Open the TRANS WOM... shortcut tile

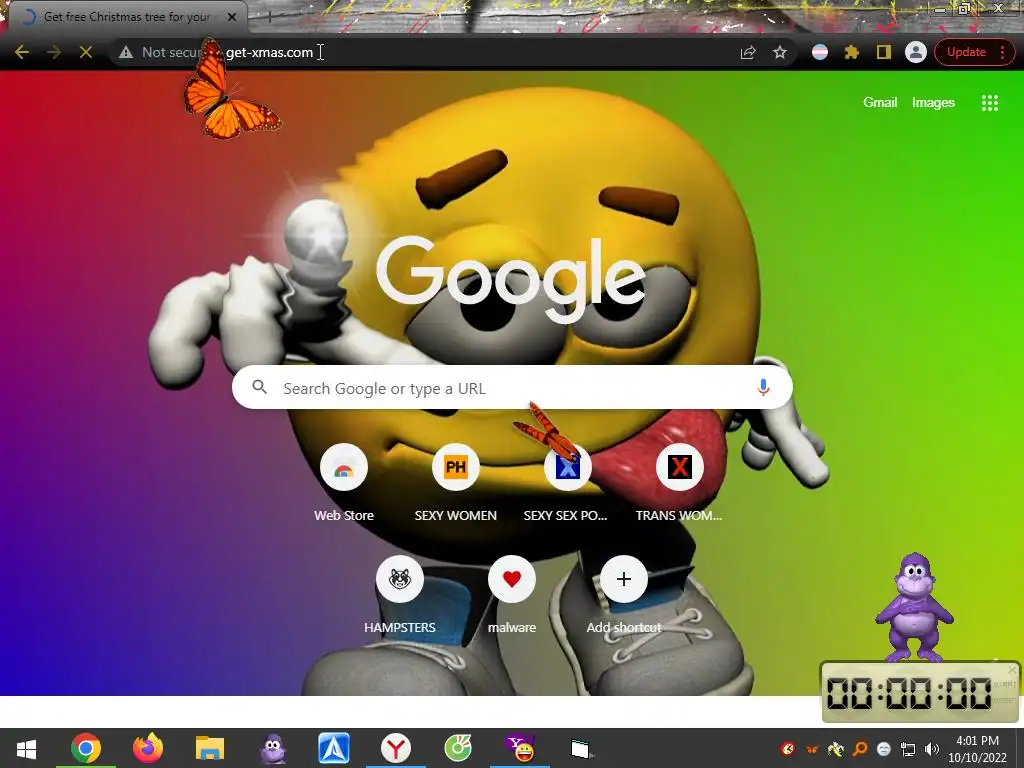click(x=679, y=483)
